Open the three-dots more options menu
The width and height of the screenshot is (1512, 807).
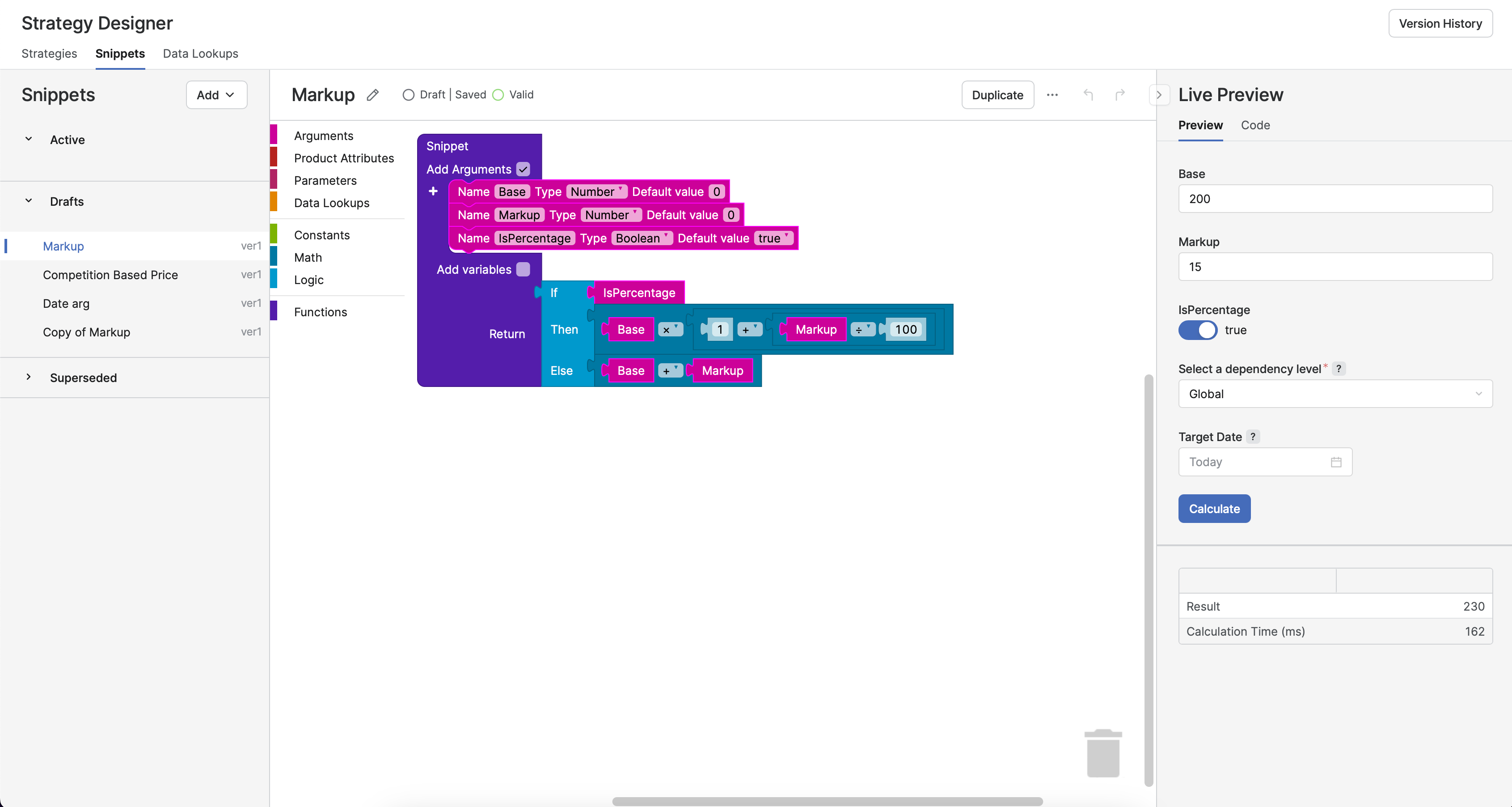coord(1052,95)
